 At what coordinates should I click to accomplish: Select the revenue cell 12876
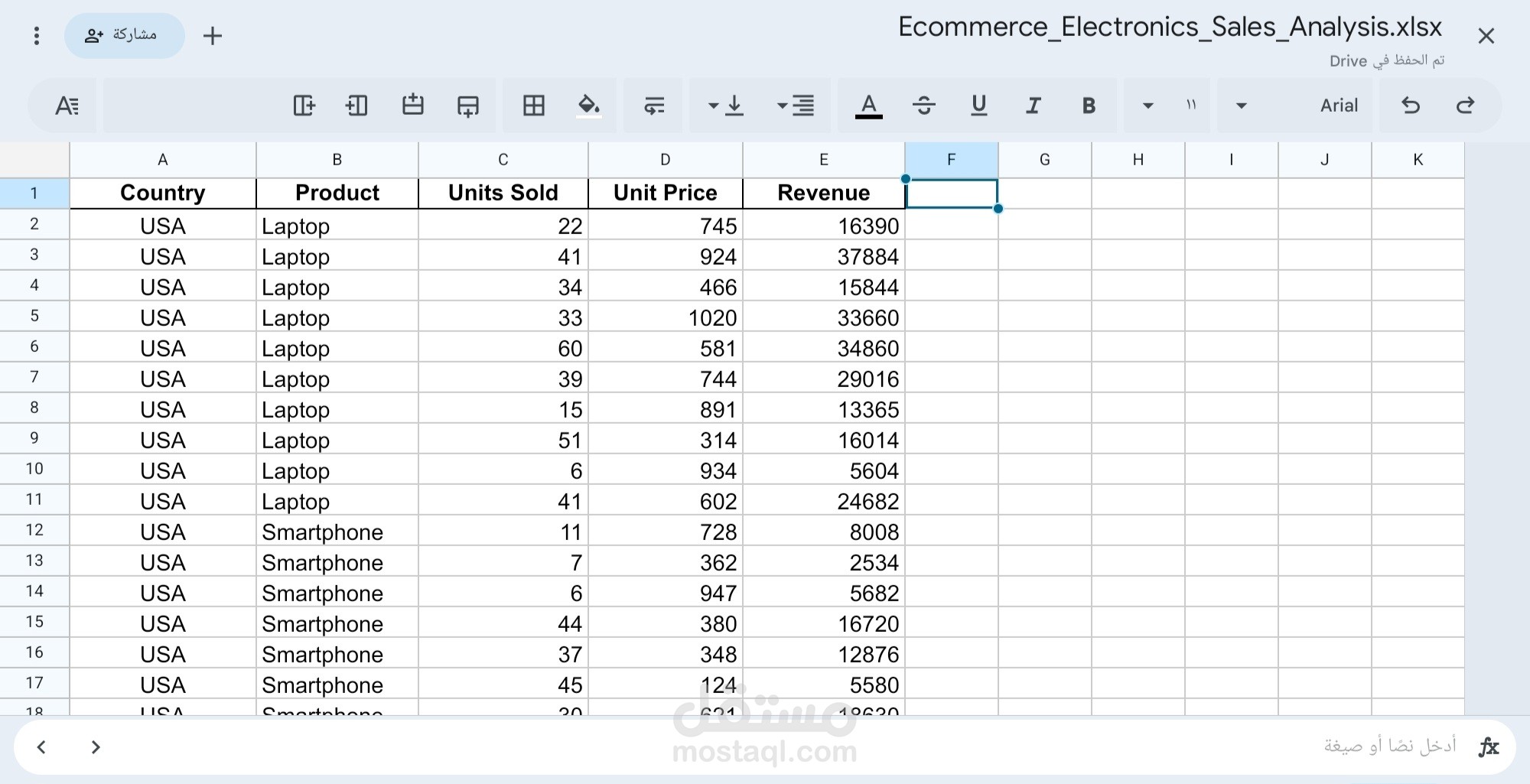pos(824,654)
